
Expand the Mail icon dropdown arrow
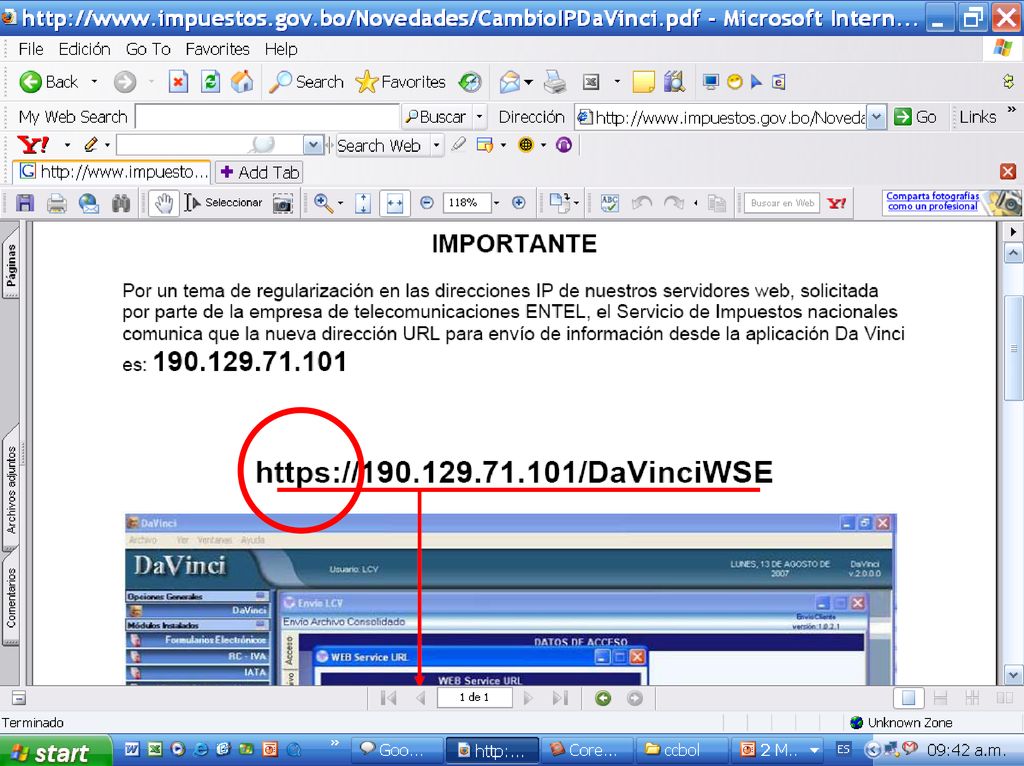tap(528, 82)
